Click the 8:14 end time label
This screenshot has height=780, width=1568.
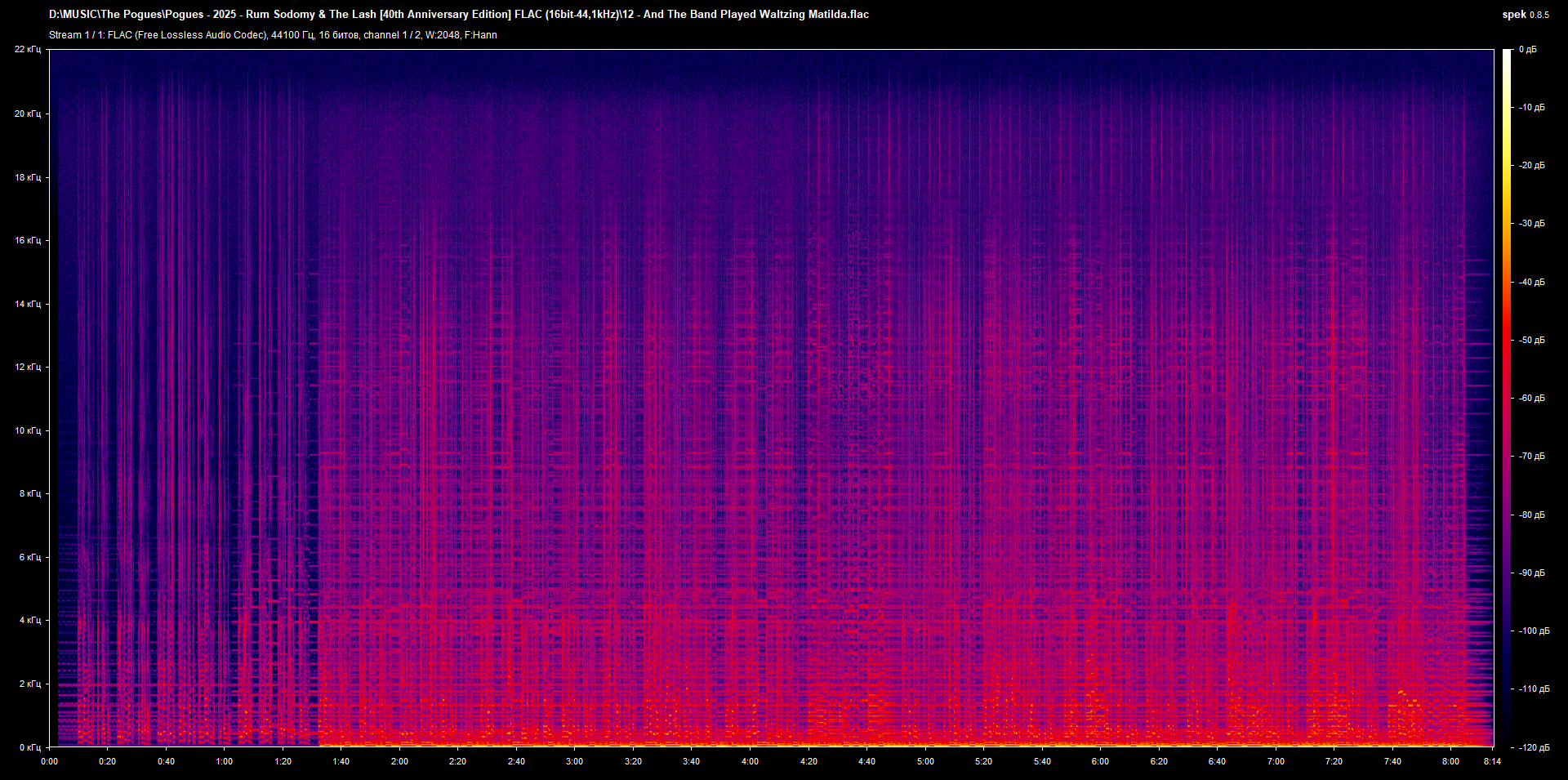1492,761
